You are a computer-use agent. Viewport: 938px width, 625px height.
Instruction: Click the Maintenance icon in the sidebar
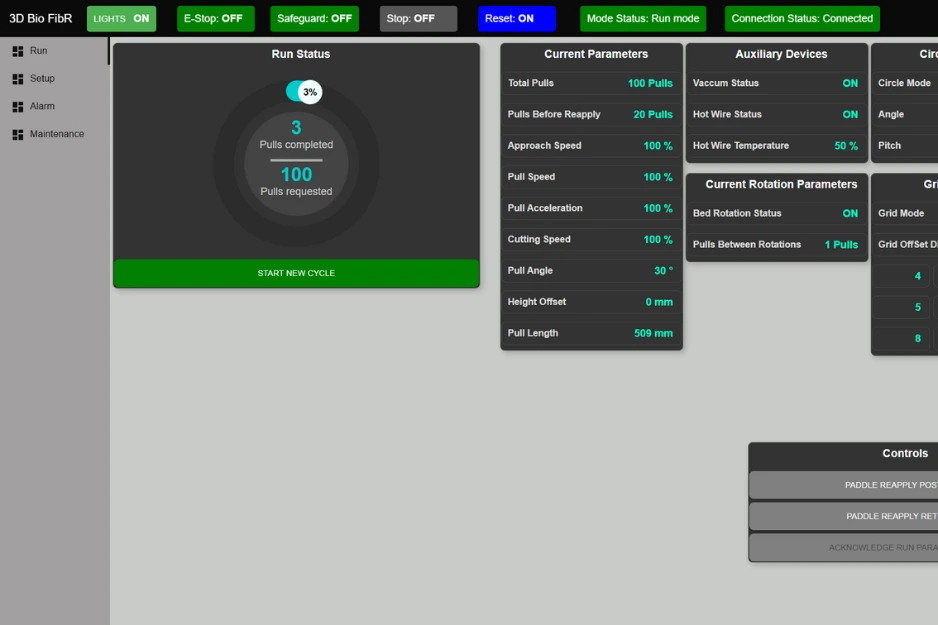tap(16, 133)
